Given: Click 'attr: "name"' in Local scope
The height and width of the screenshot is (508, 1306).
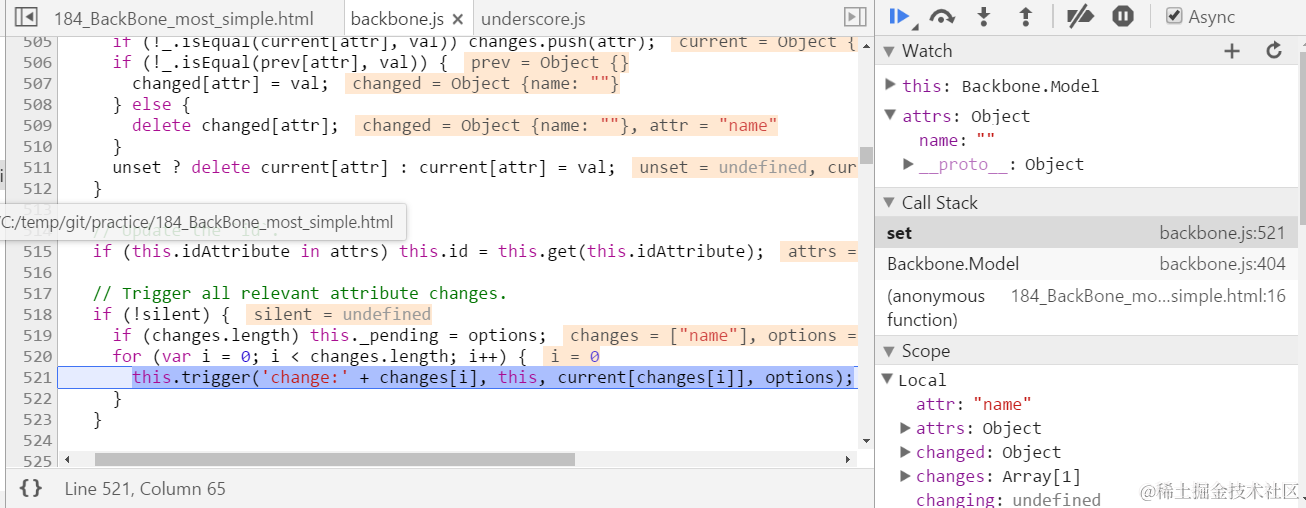Looking at the screenshot, I should coord(974,404).
